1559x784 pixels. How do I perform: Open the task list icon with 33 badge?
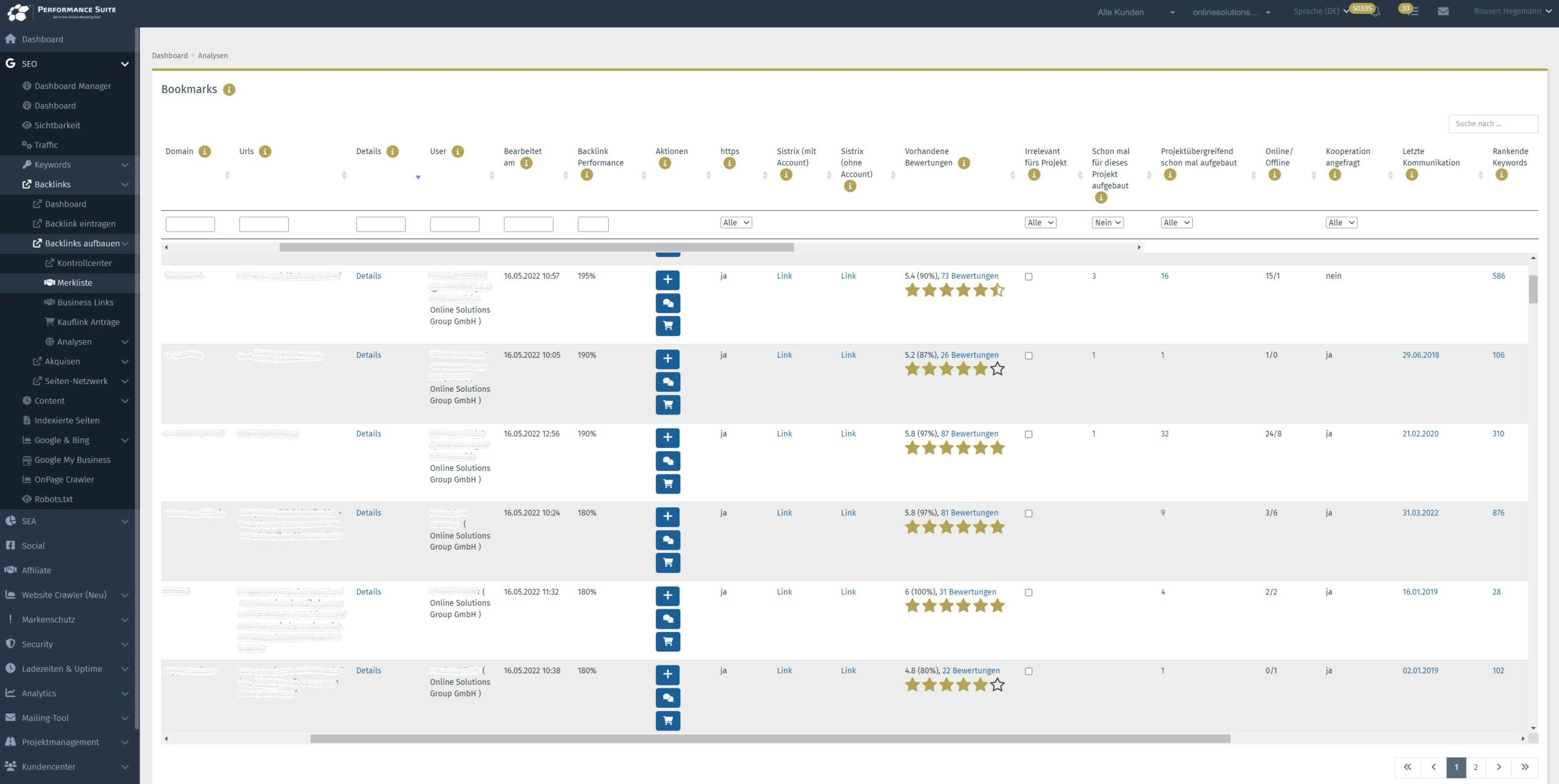pyautogui.click(x=1413, y=12)
